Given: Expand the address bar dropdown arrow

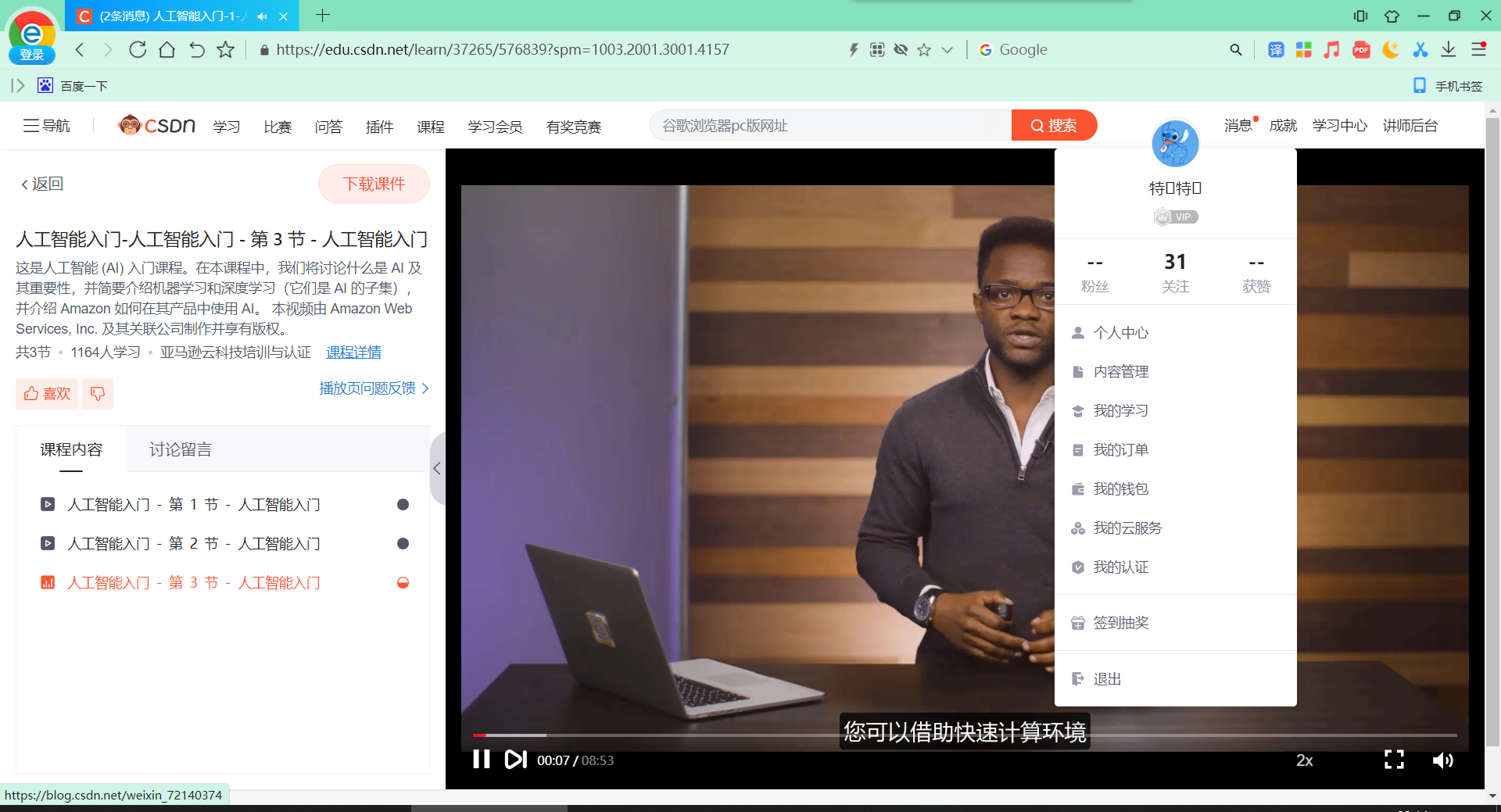Looking at the screenshot, I should coord(947,50).
